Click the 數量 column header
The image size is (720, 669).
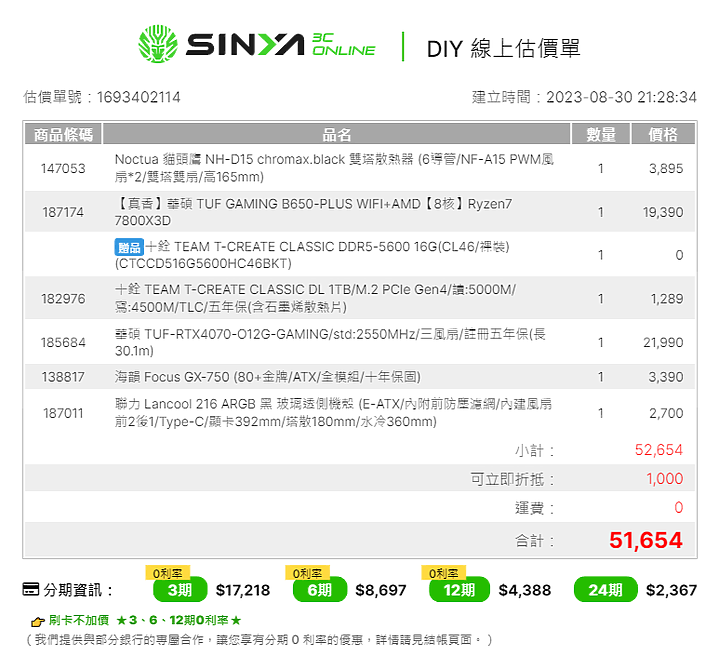601,135
